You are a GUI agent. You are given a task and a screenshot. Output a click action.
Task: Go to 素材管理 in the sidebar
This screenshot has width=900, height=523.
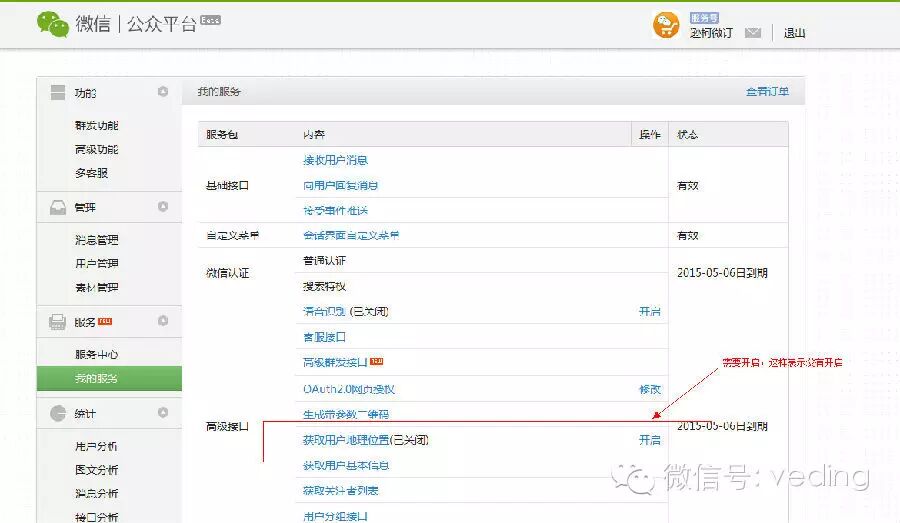(x=96, y=287)
